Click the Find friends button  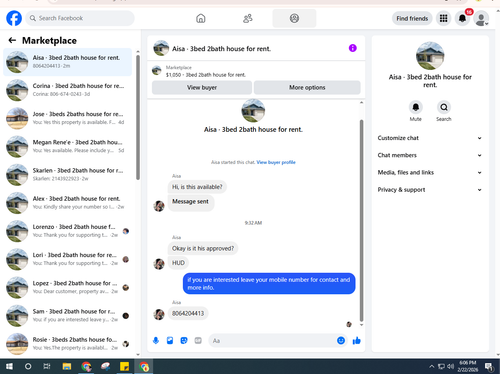click(412, 18)
